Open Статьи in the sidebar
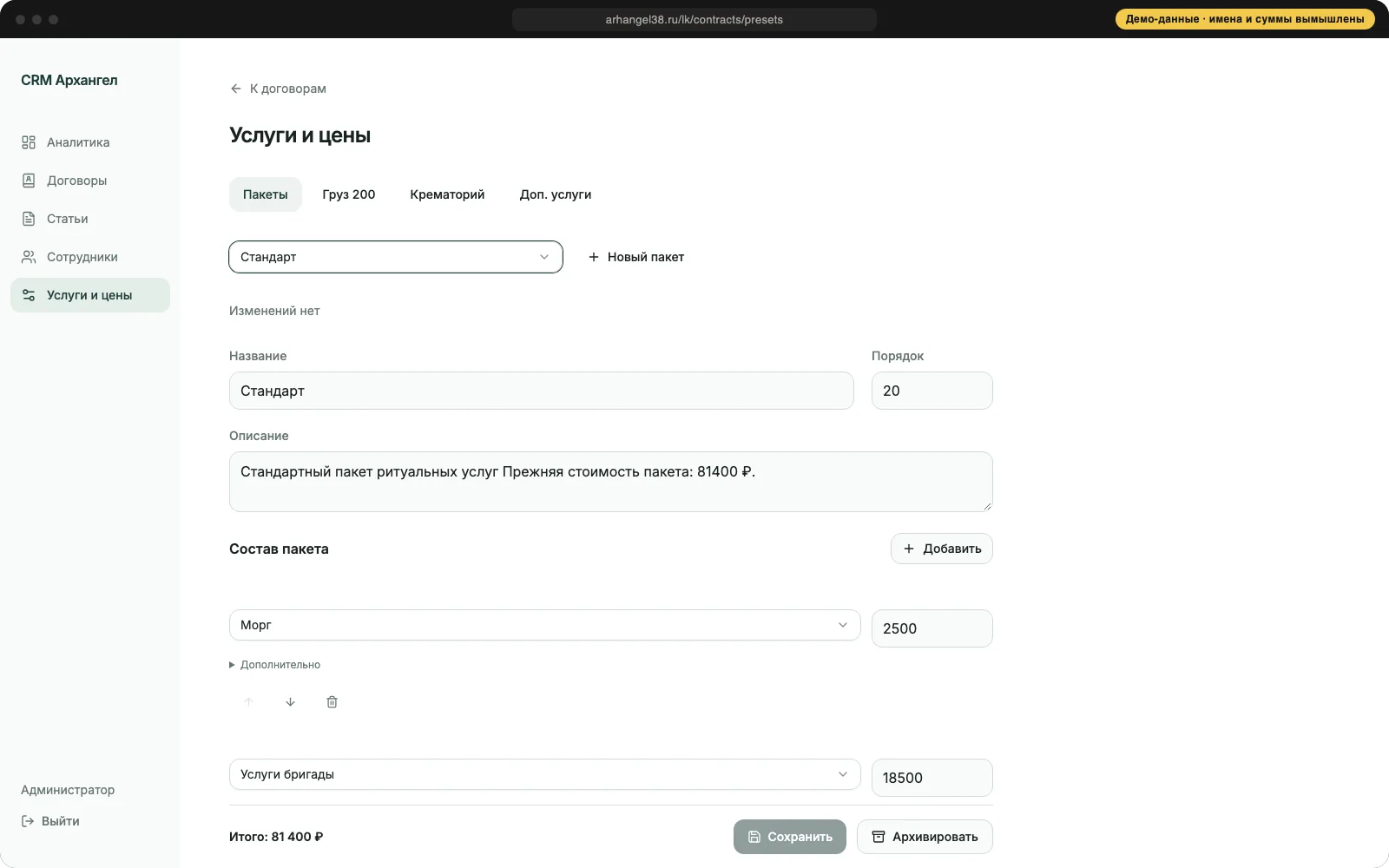 [90, 219]
